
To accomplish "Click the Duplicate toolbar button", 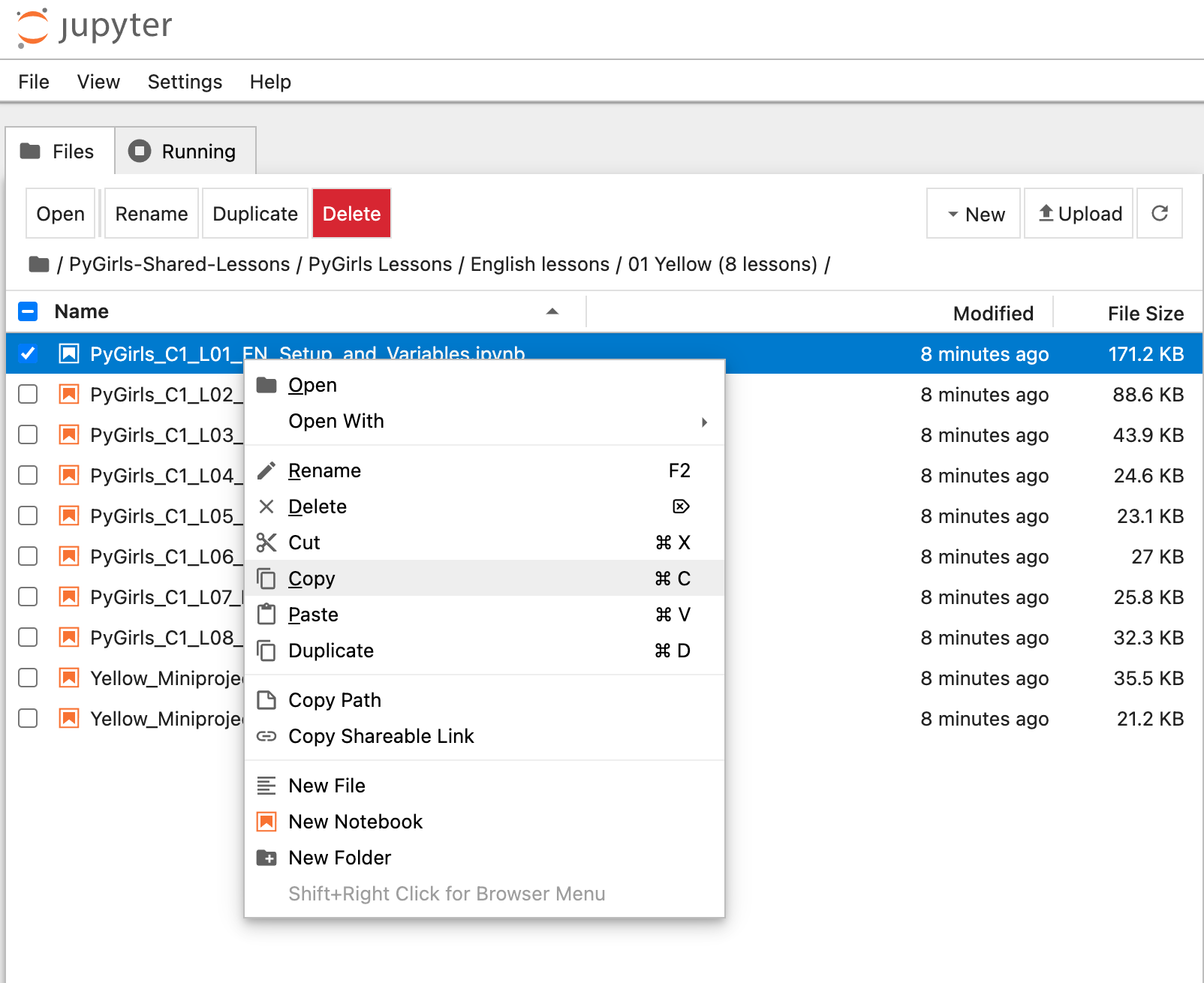I will tap(255, 213).
